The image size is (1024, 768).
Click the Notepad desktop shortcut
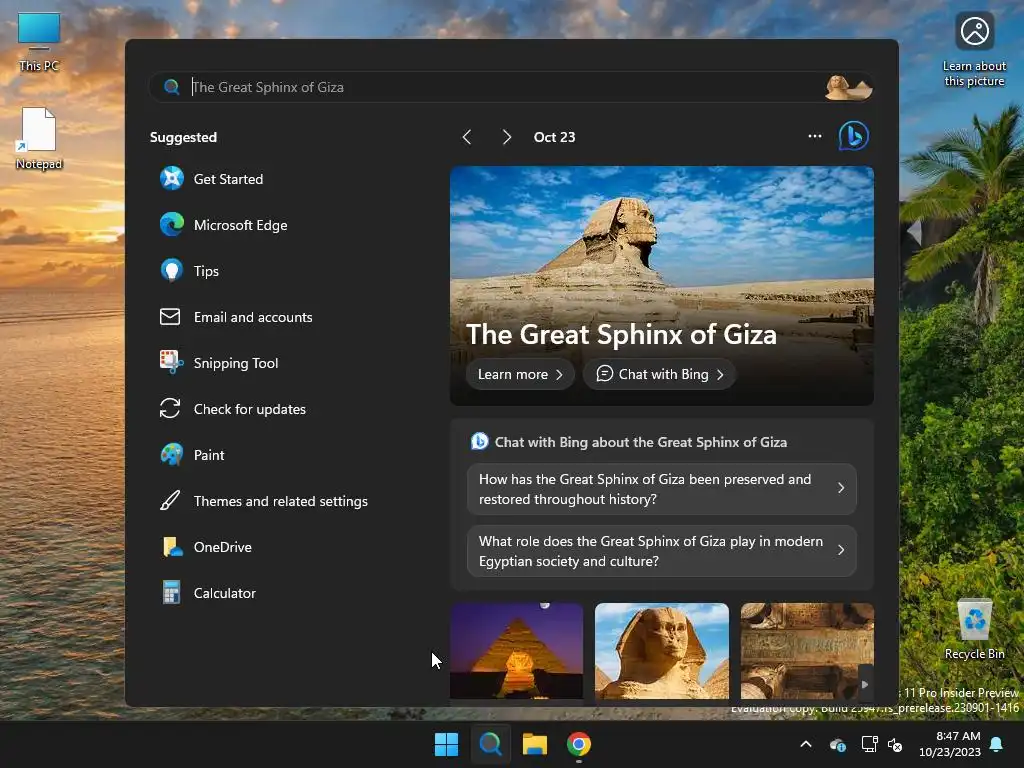[x=39, y=138]
